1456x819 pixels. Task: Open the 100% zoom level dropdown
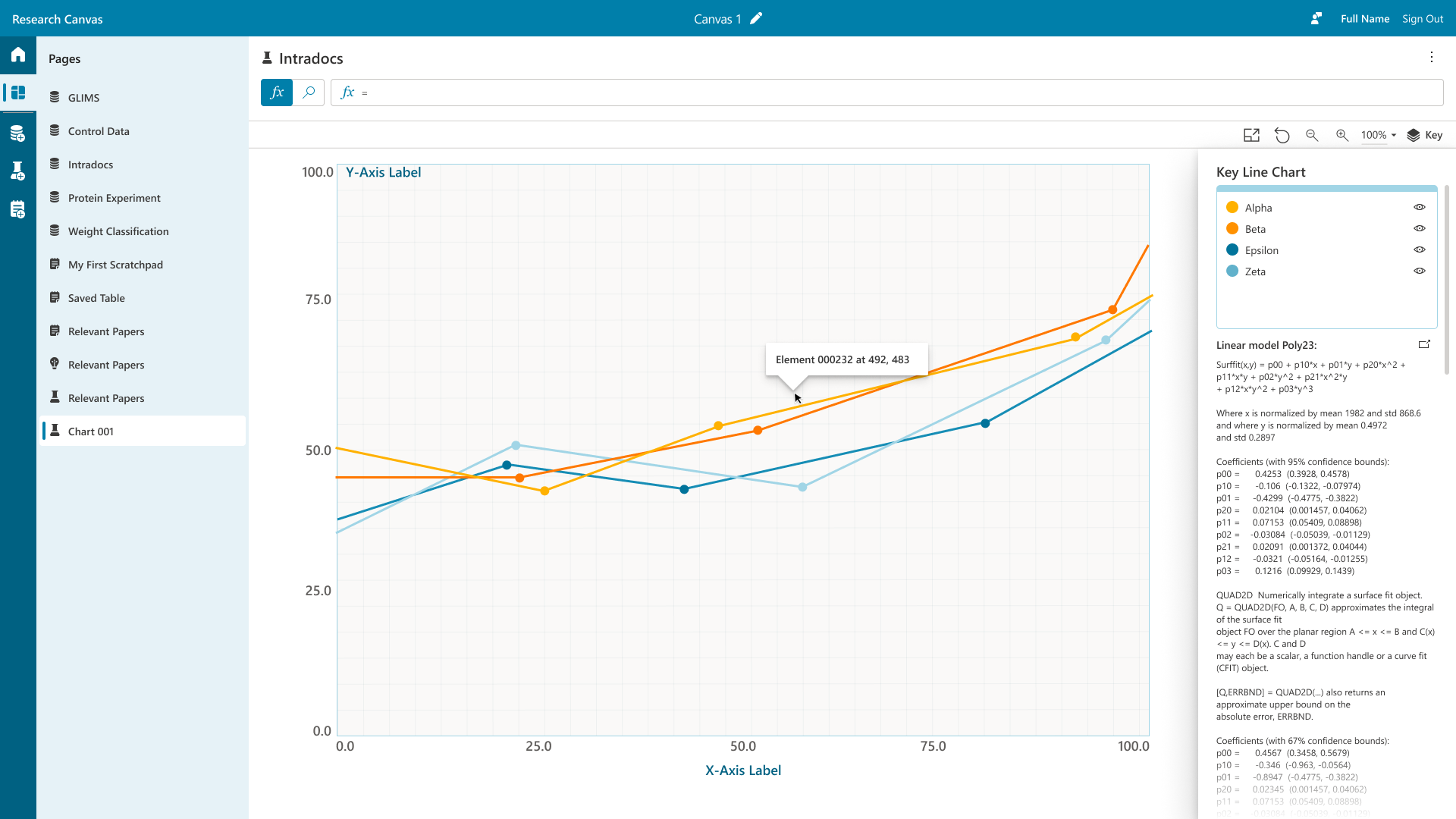[x=1379, y=135]
